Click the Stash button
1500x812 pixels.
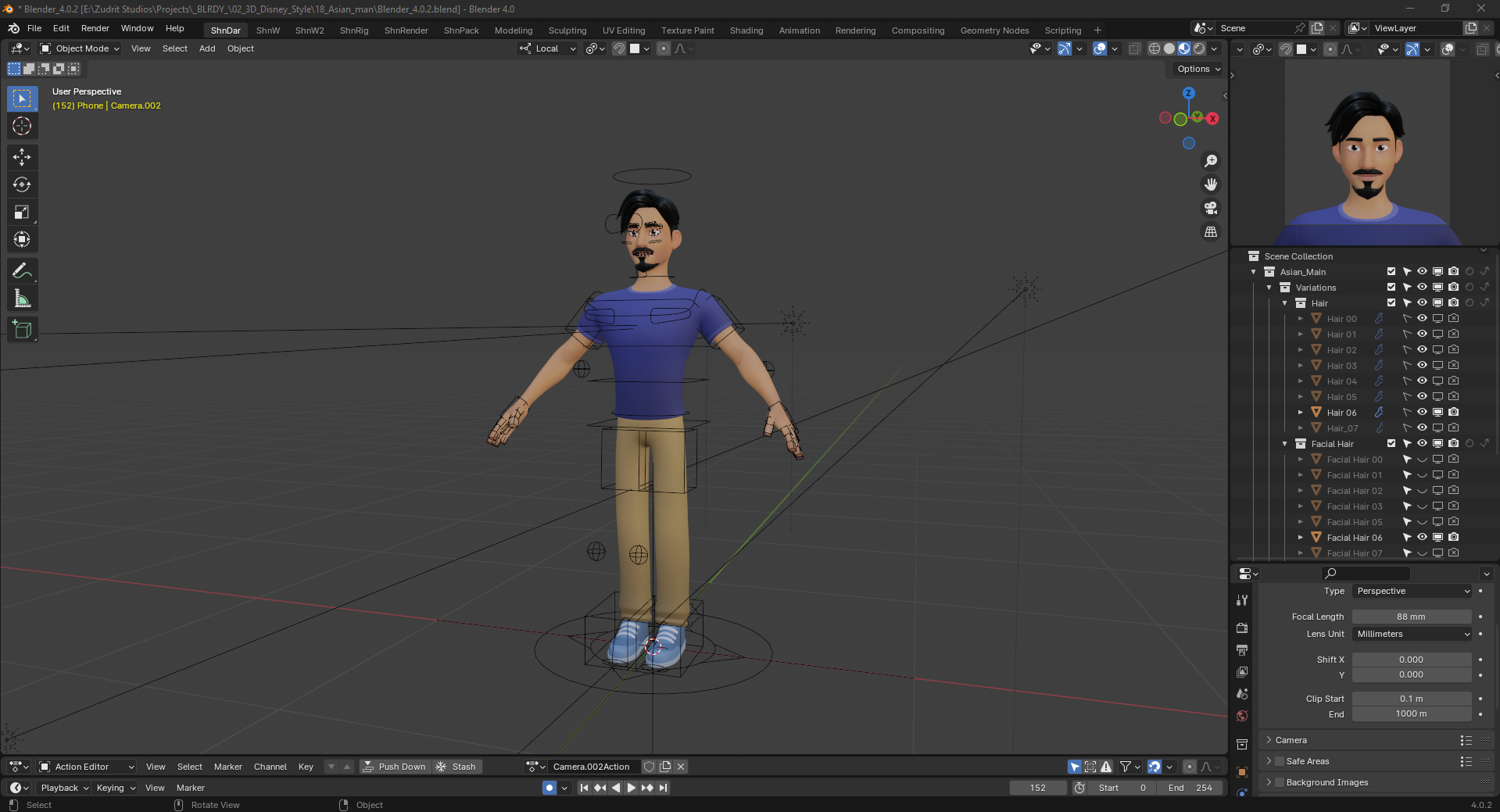(x=456, y=767)
